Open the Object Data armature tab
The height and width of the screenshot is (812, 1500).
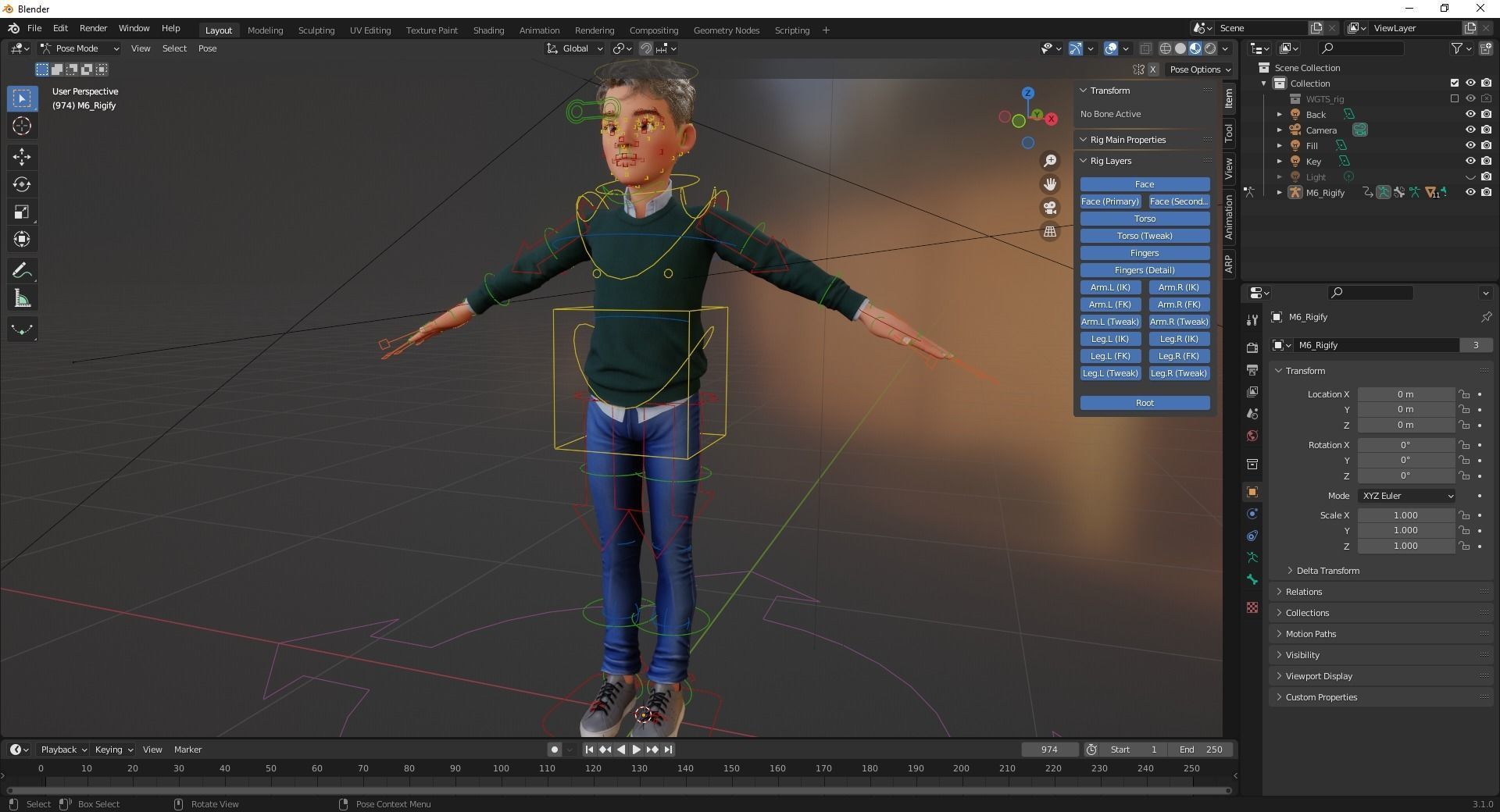coord(1252,557)
